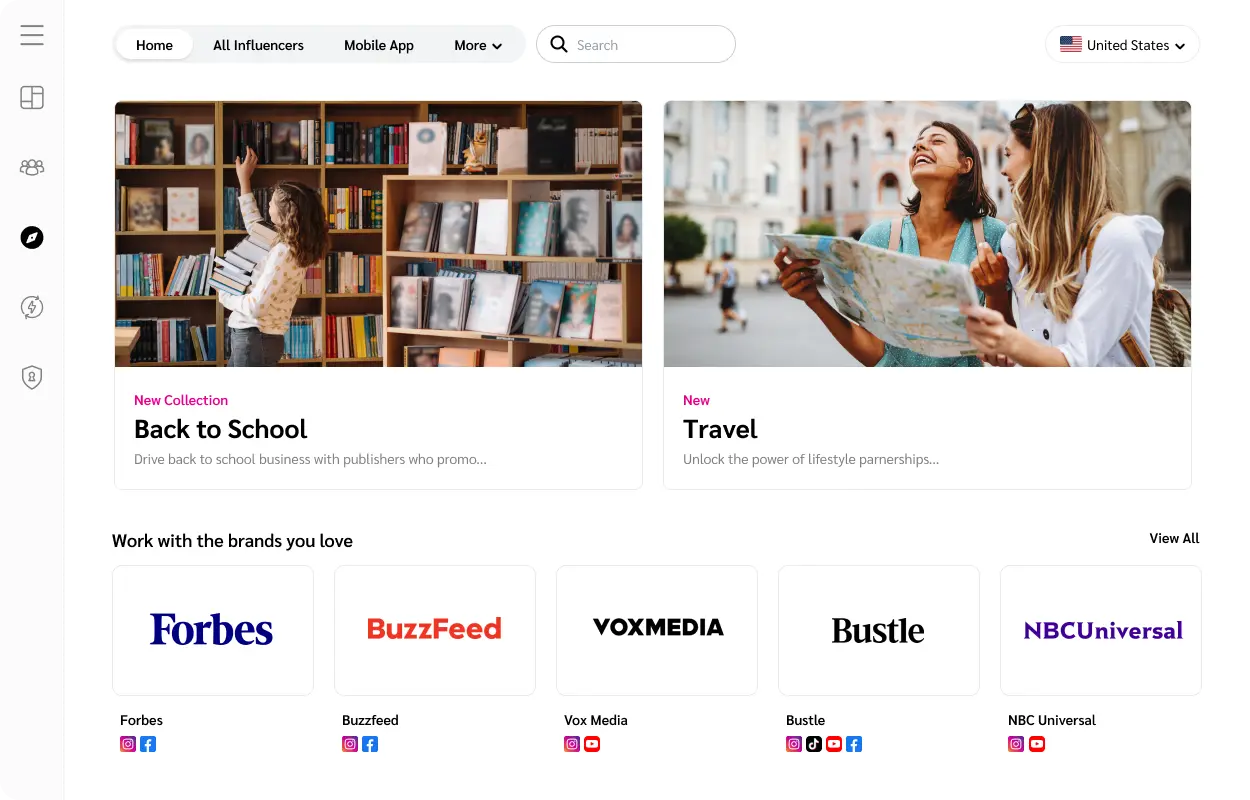The height and width of the screenshot is (800, 1250).
Task: Select the compass discover icon in sidebar
Action: [x=32, y=237]
